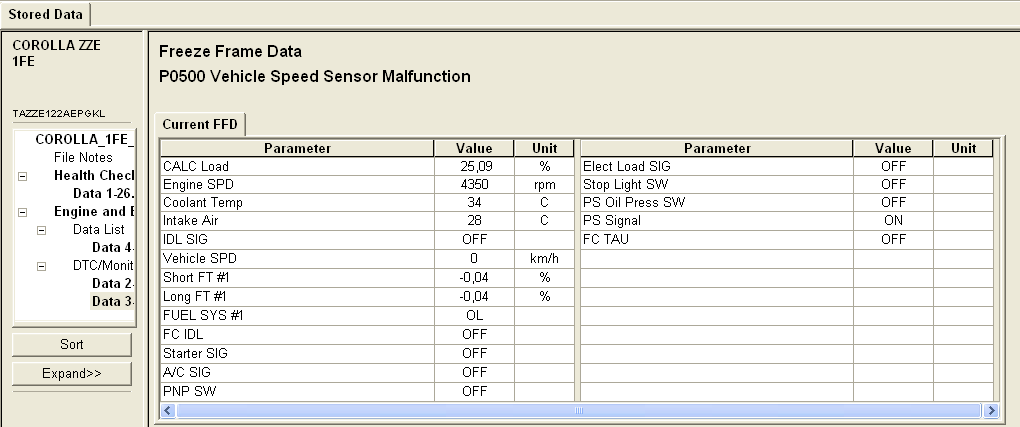Select the Engine SPD parameter row
The height and width of the screenshot is (427, 1020).
coord(296,185)
